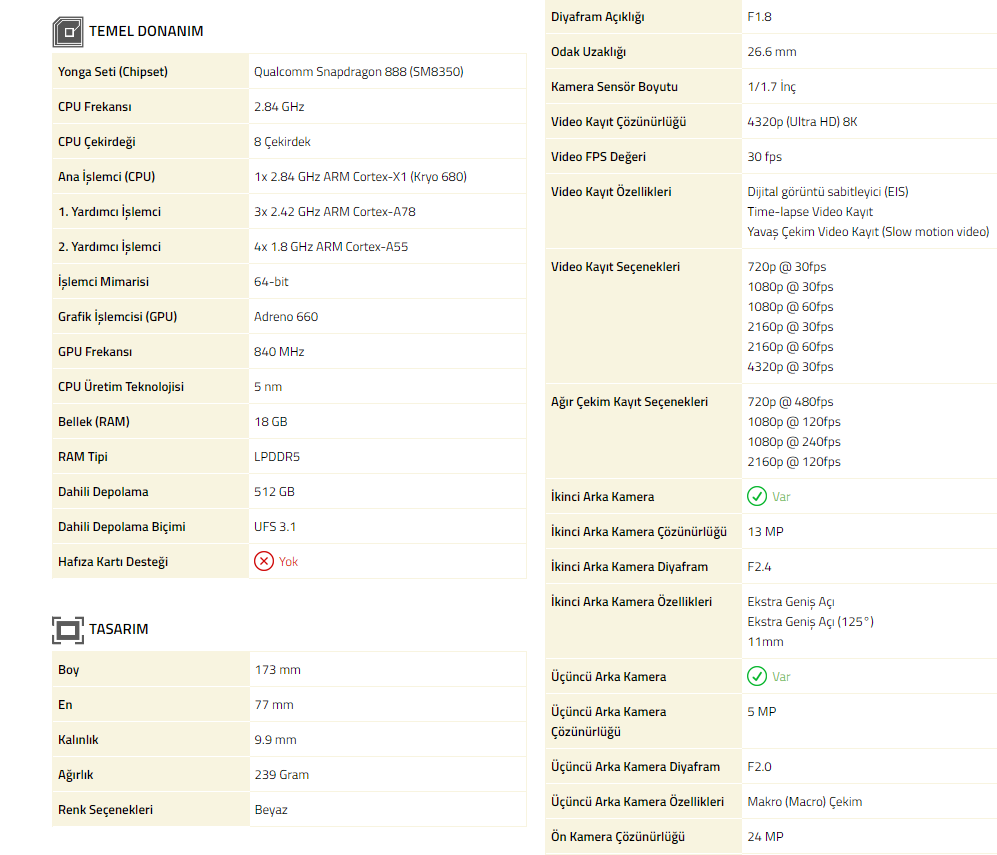Click the UFS 3.1 storage format value

click(x=275, y=527)
